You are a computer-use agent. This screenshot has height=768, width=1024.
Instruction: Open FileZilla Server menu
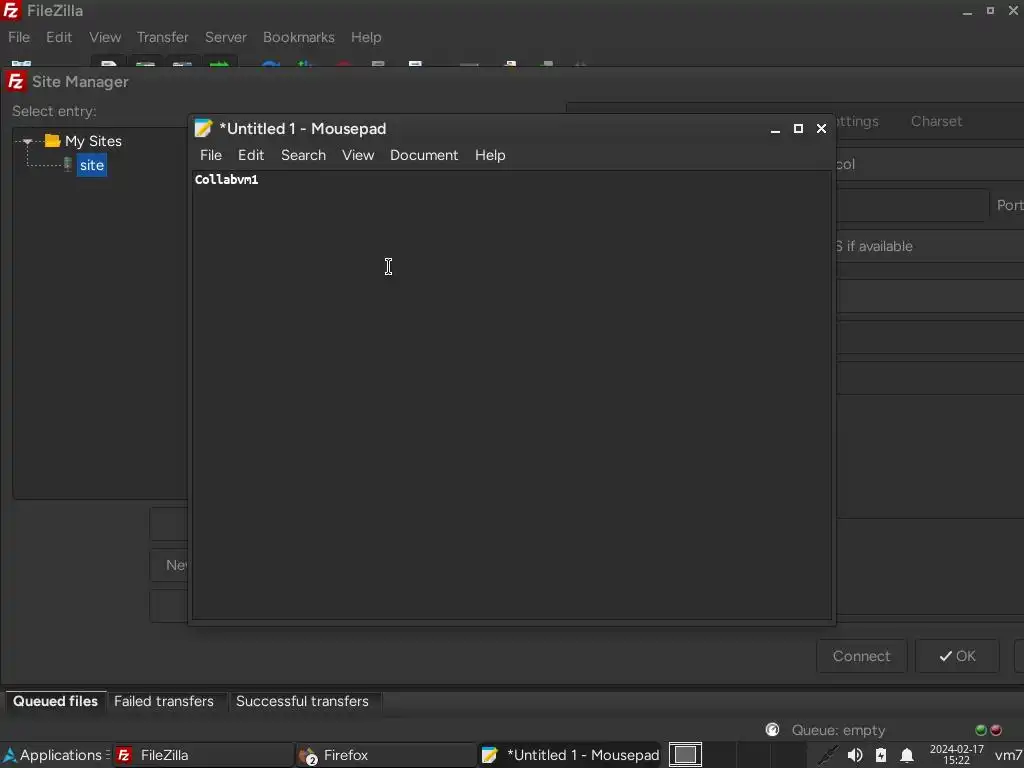[226, 37]
